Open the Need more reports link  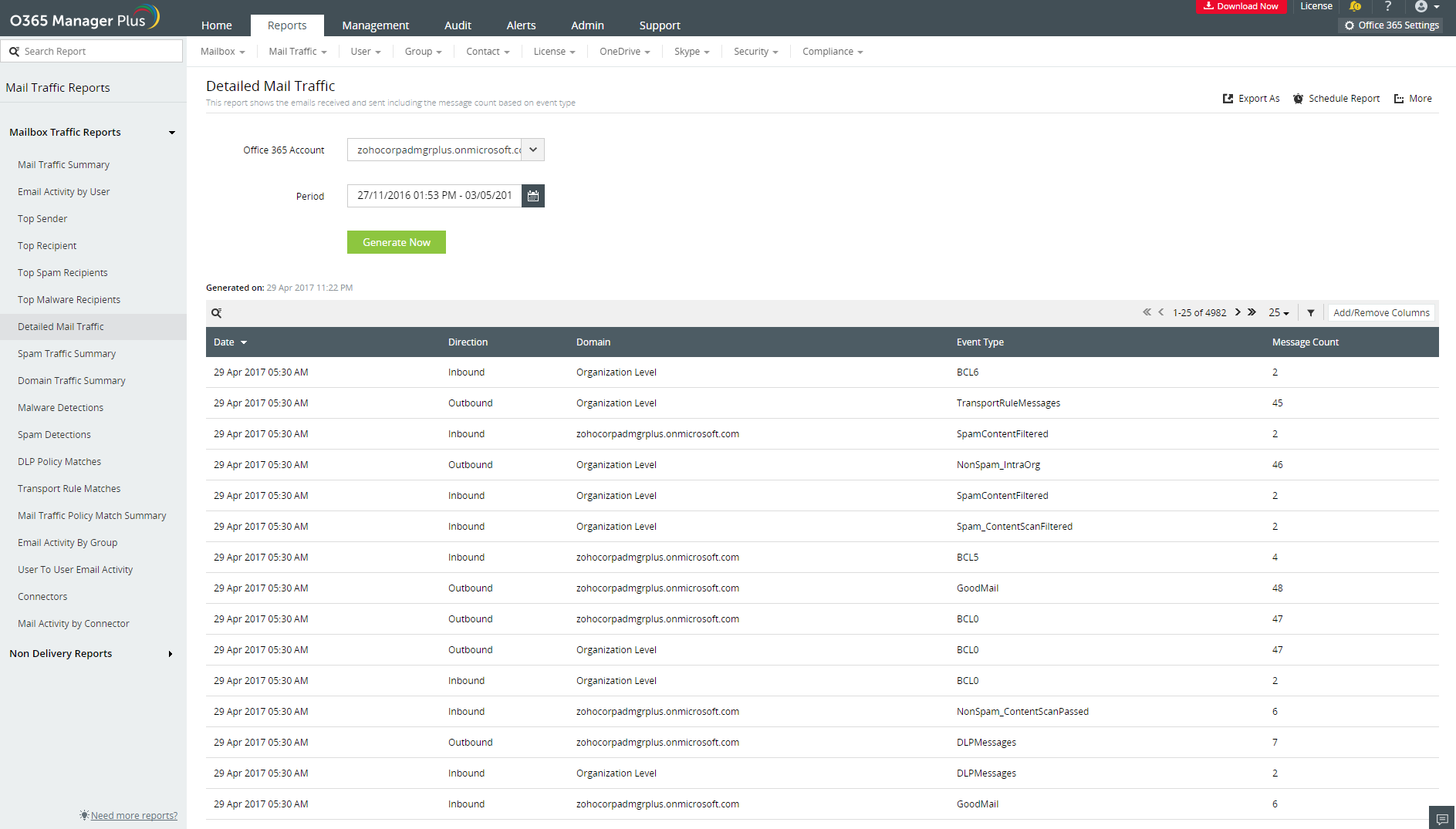[x=134, y=815]
